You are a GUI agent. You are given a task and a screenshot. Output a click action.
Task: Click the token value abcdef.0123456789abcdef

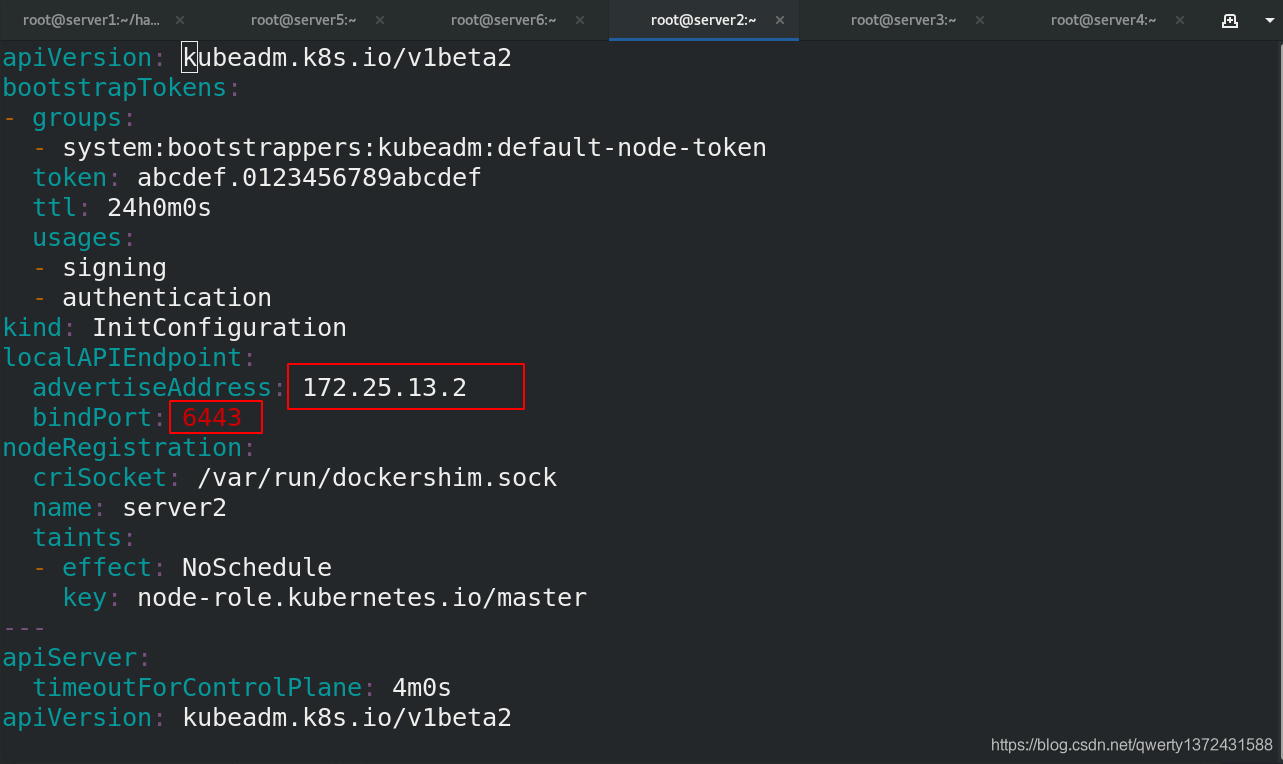click(x=309, y=178)
